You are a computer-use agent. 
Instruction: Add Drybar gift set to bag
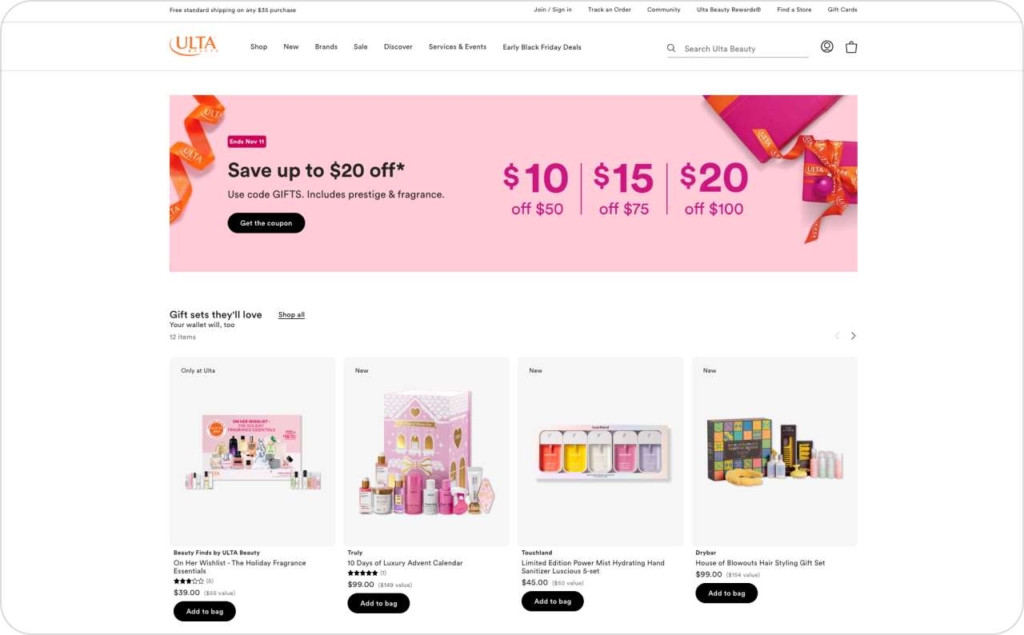726,593
